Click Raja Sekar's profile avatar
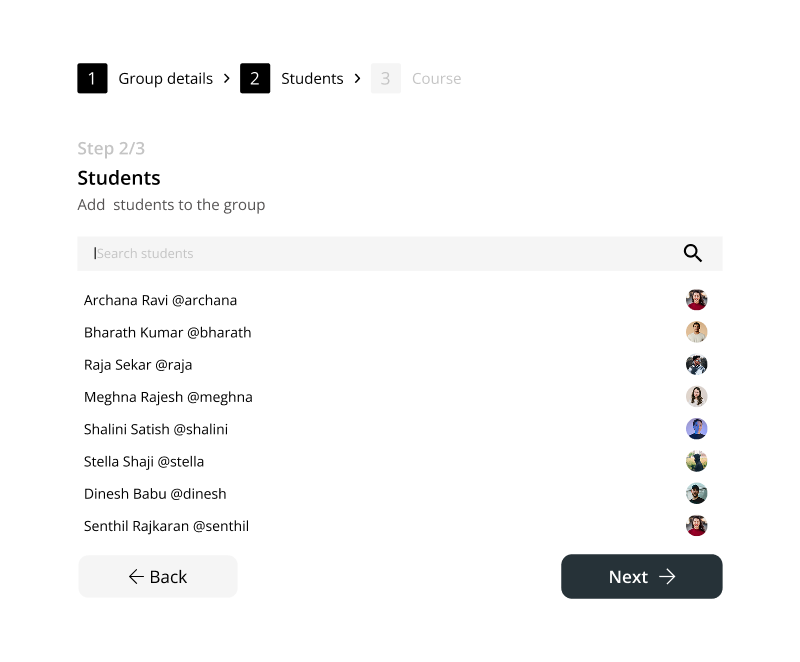Image resolution: width=800 pixels, height=662 pixels. point(697,365)
